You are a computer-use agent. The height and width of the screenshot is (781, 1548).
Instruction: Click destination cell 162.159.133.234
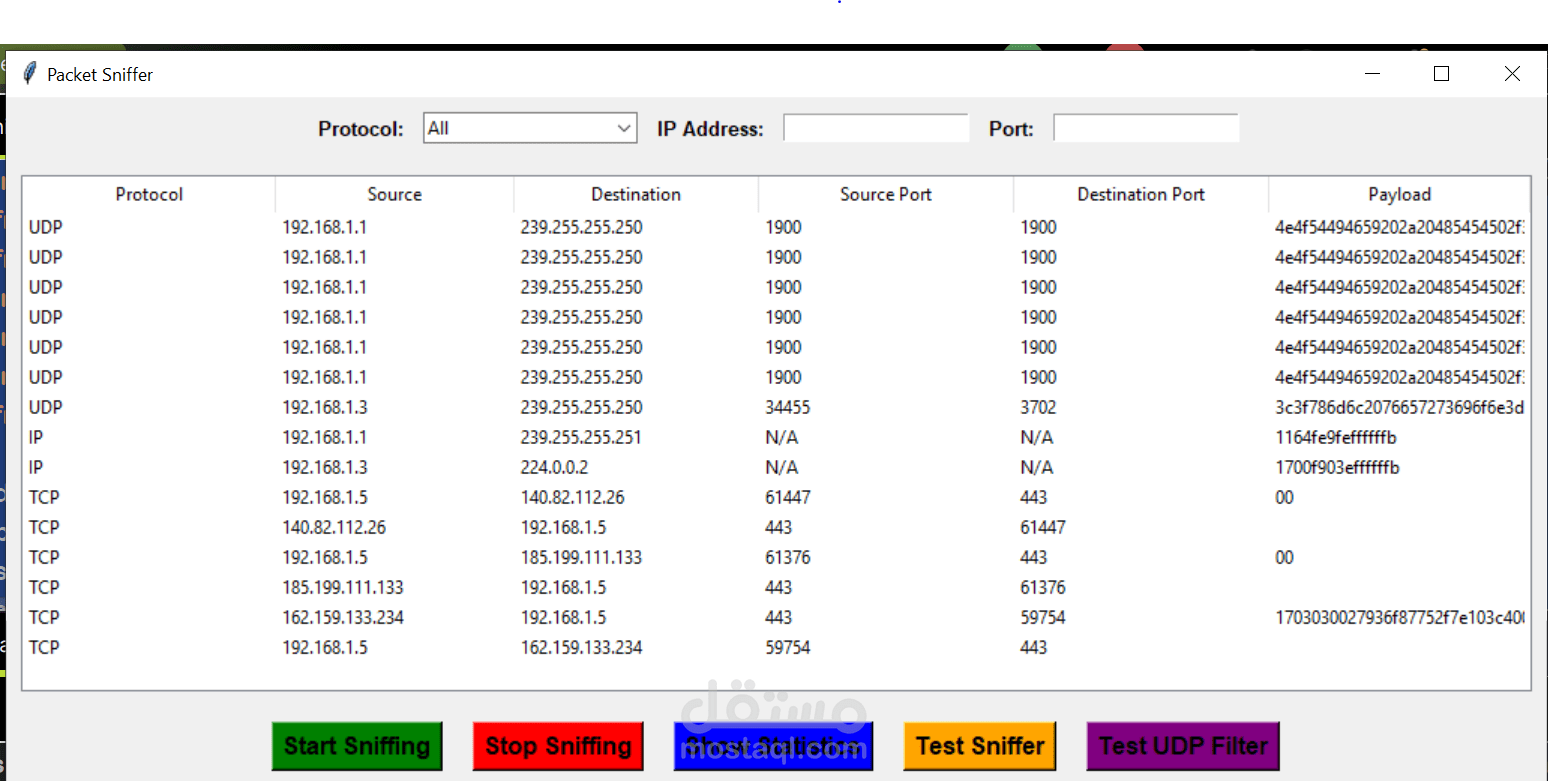tap(581, 647)
